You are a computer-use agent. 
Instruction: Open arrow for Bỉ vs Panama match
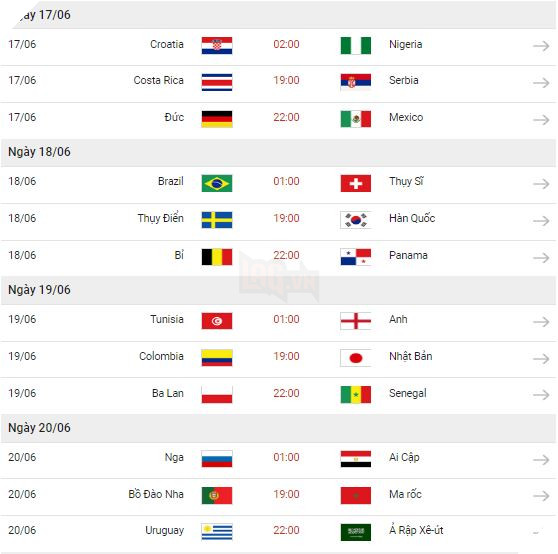point(541,257)
